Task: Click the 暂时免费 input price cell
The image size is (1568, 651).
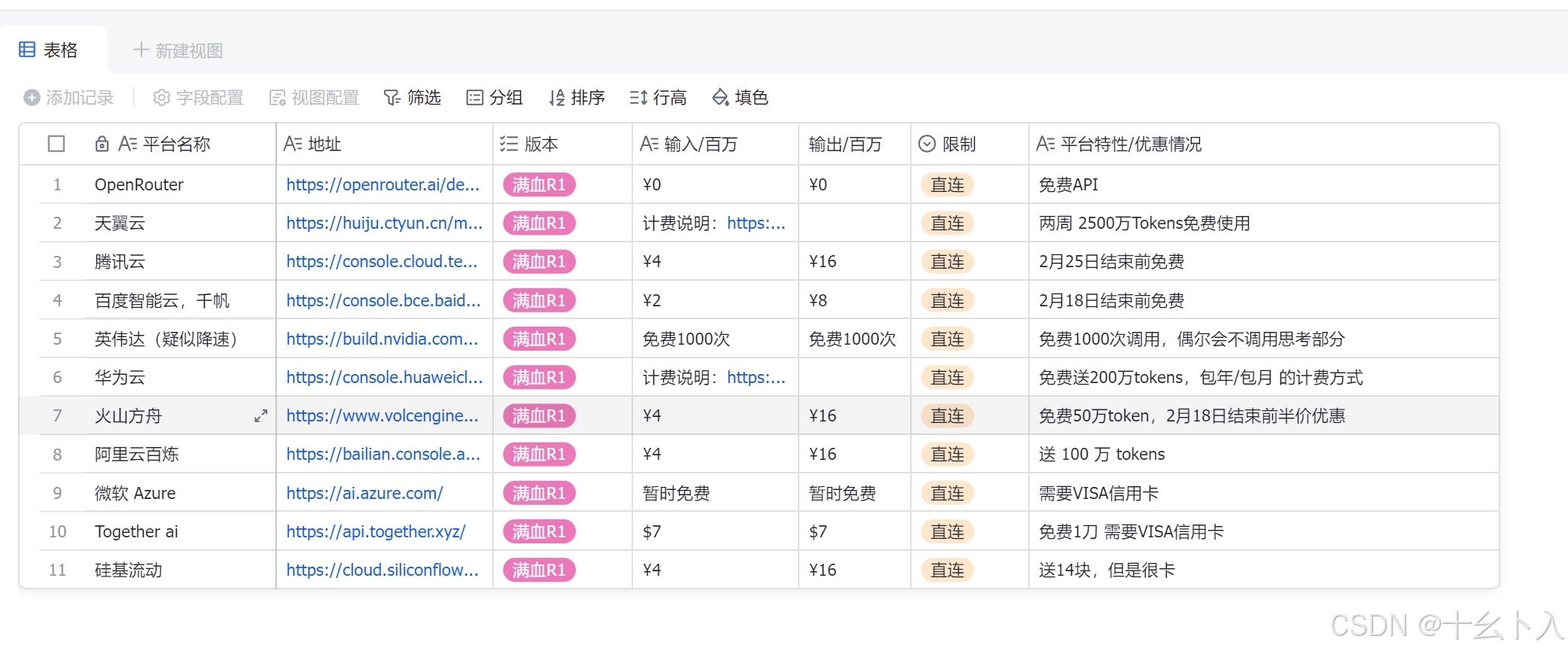Action: point(715,494)
